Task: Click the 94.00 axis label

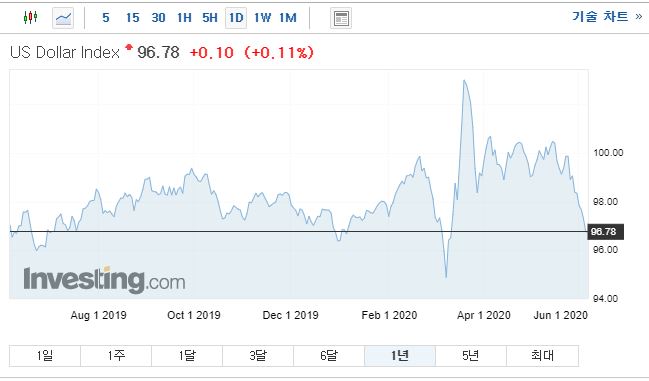Action: pyautogui.click(x=605, y=298)
